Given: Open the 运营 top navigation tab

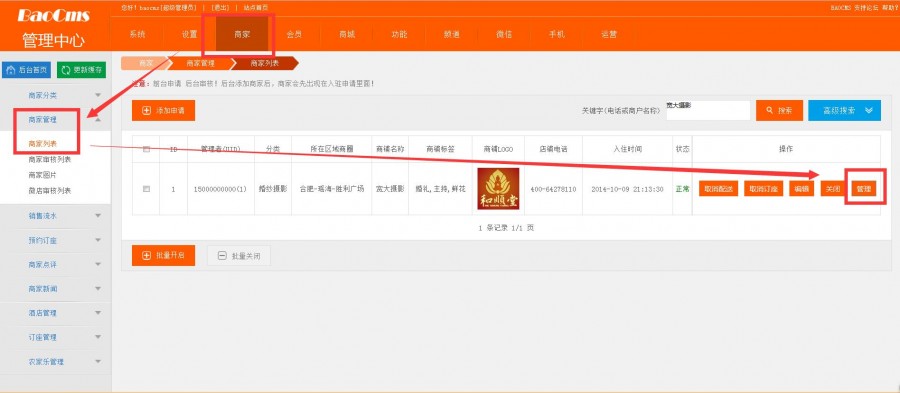Looking at the screenshot, I should tap(608, 34).
